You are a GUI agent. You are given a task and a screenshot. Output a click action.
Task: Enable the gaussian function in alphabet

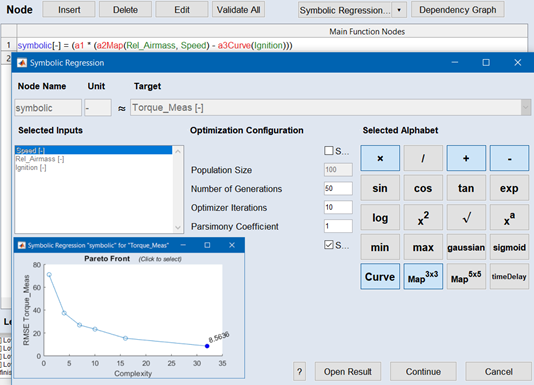coord(466,247)
